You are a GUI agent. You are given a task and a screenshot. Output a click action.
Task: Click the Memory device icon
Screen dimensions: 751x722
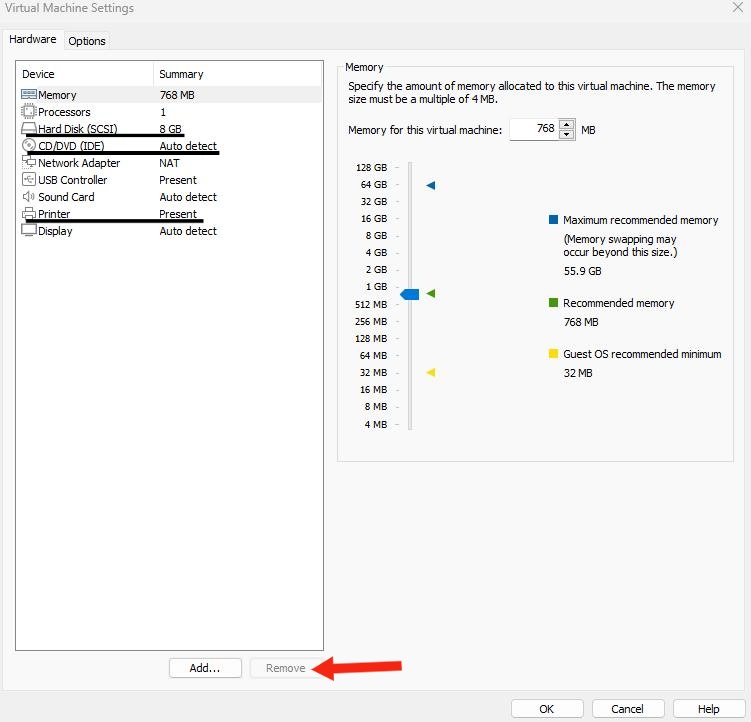point(29,95)
